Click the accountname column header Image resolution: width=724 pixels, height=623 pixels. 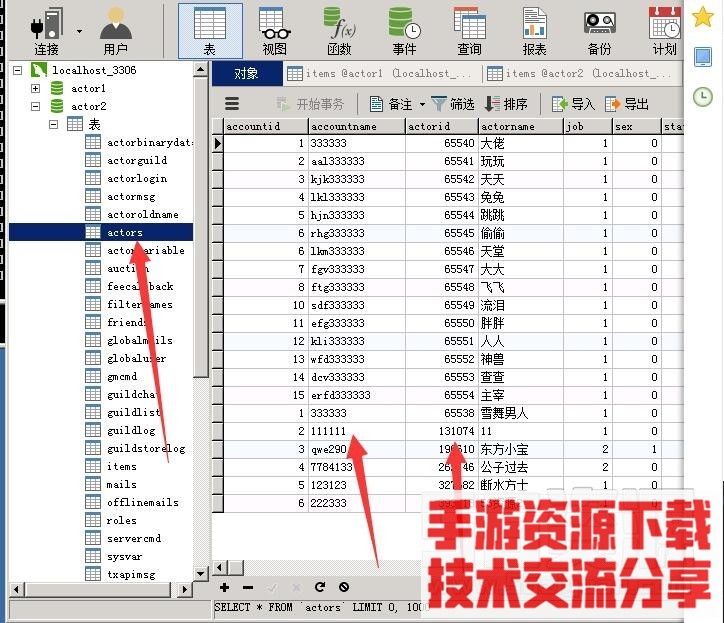click(356, 126)
